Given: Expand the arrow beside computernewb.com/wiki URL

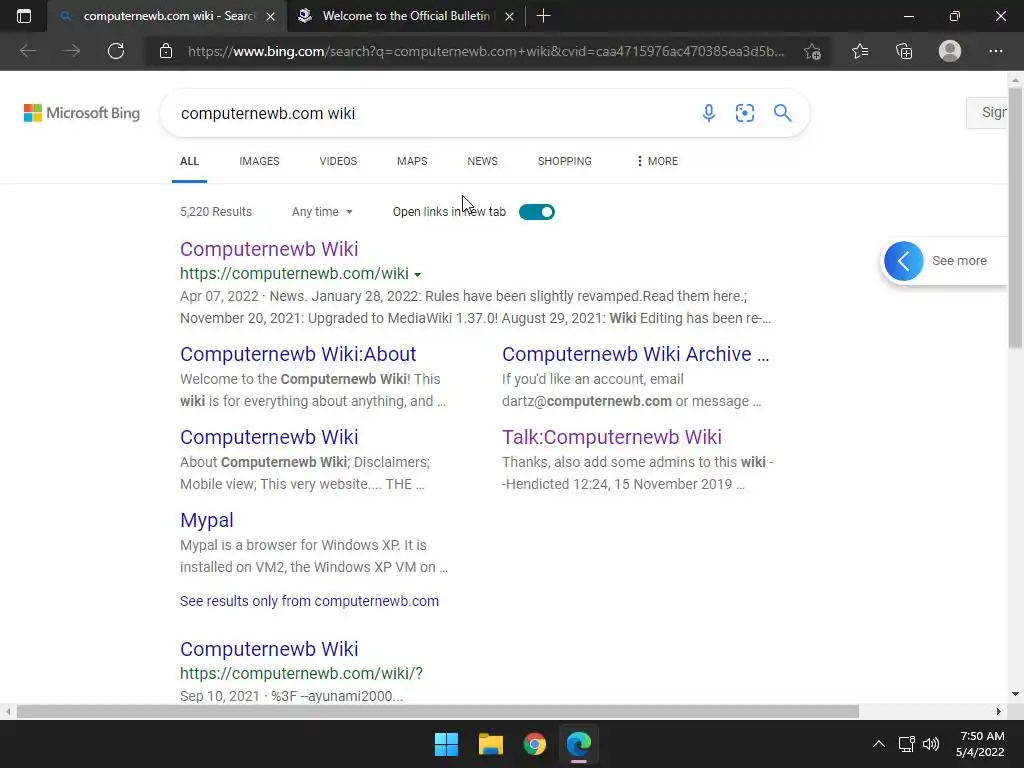Looking at the screenshot, I should [x=417, y=275].
